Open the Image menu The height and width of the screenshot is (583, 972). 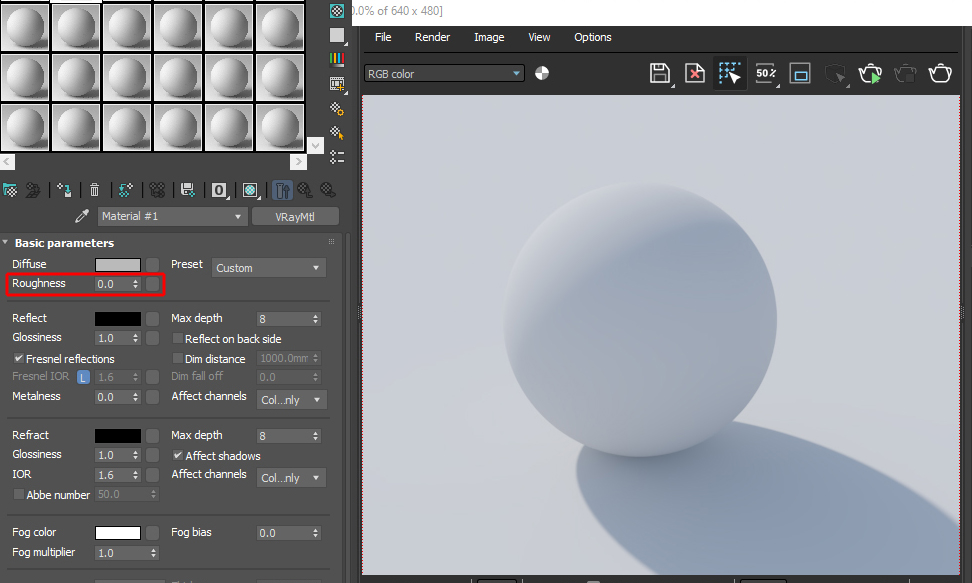(x=489, y=37)
